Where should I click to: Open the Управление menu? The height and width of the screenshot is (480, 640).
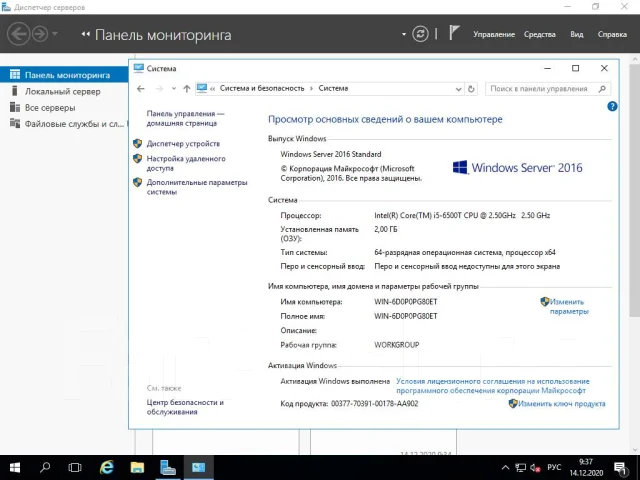point(494,34)
